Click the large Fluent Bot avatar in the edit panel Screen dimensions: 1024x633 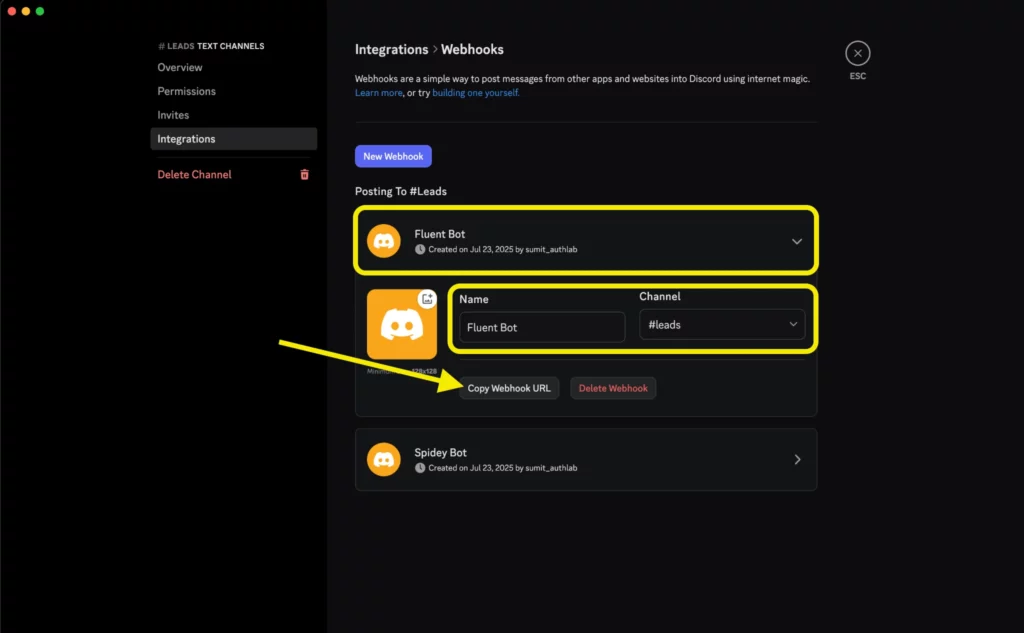point(401,323)
